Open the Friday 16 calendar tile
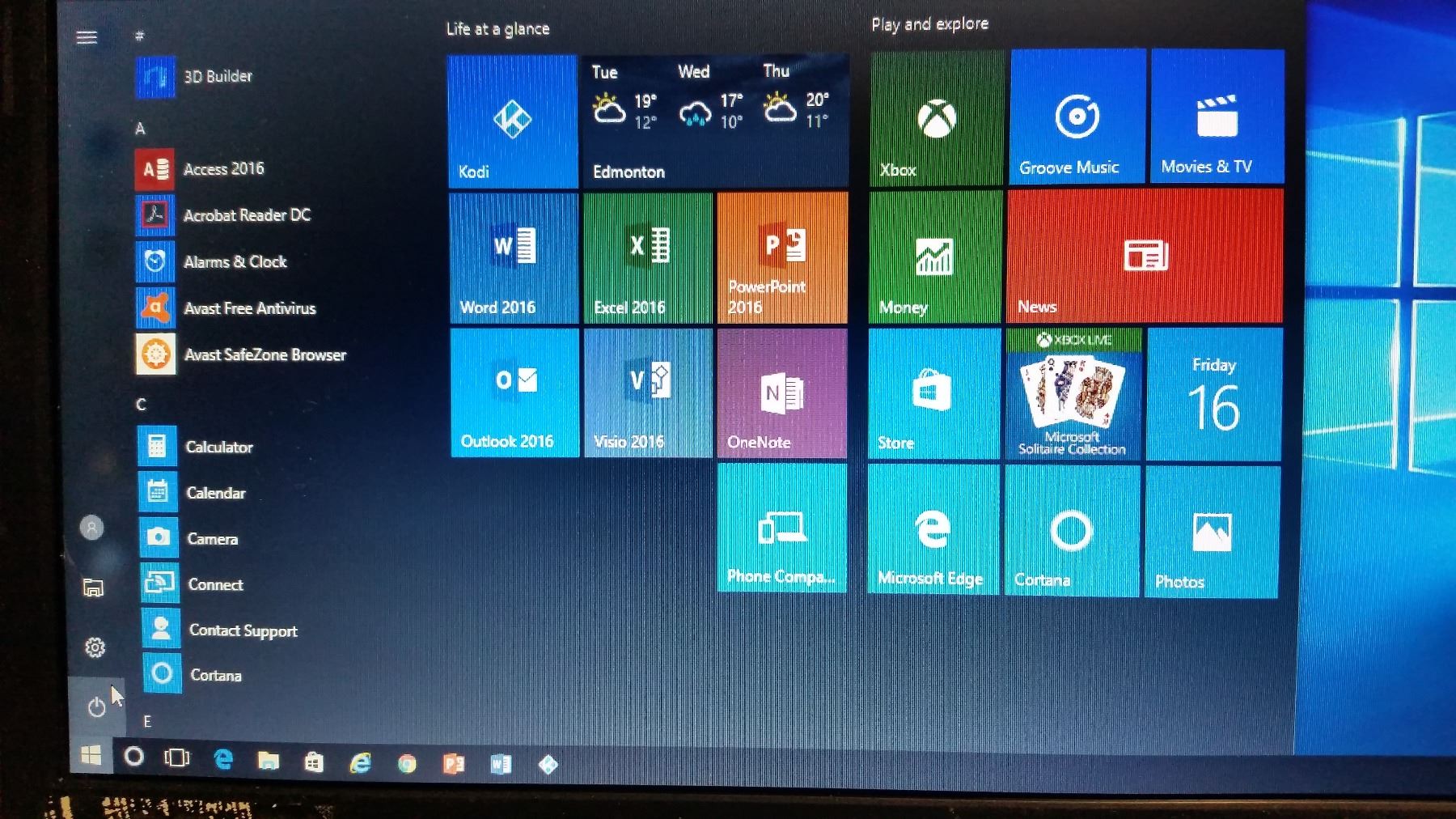 1213,395
